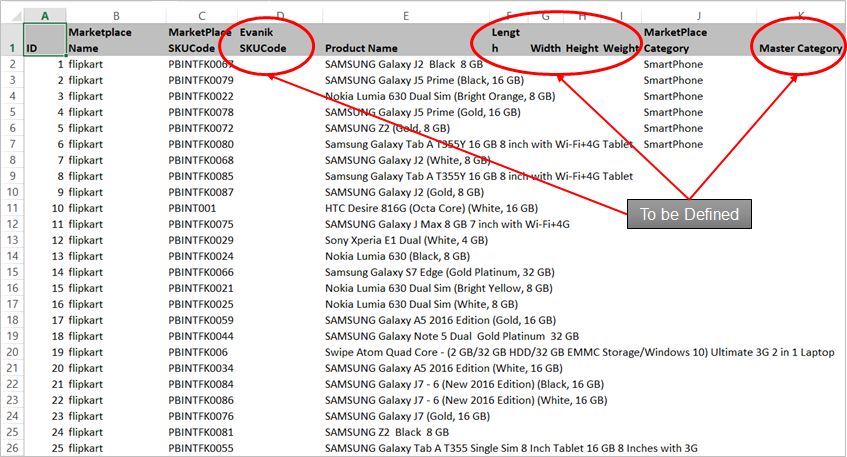Select flipkart cell for ID 25

(116, 448)
